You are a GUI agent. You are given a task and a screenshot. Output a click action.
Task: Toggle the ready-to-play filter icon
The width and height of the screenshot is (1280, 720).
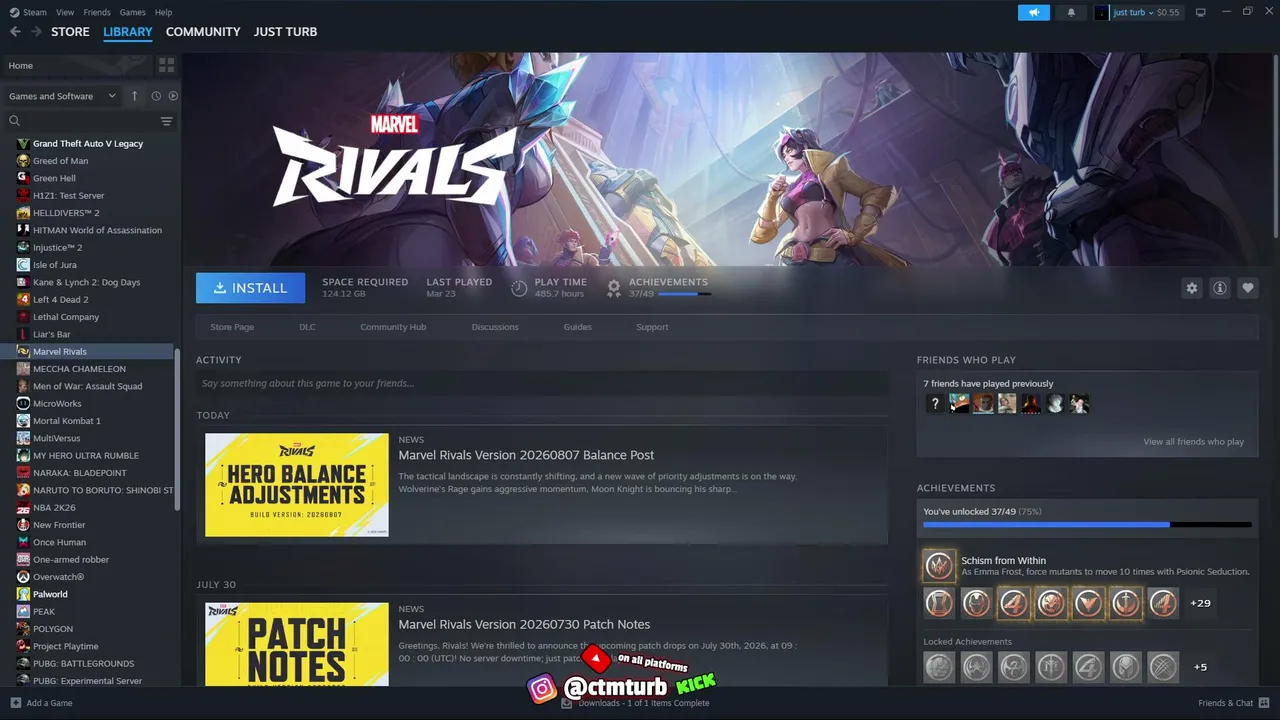173,96
